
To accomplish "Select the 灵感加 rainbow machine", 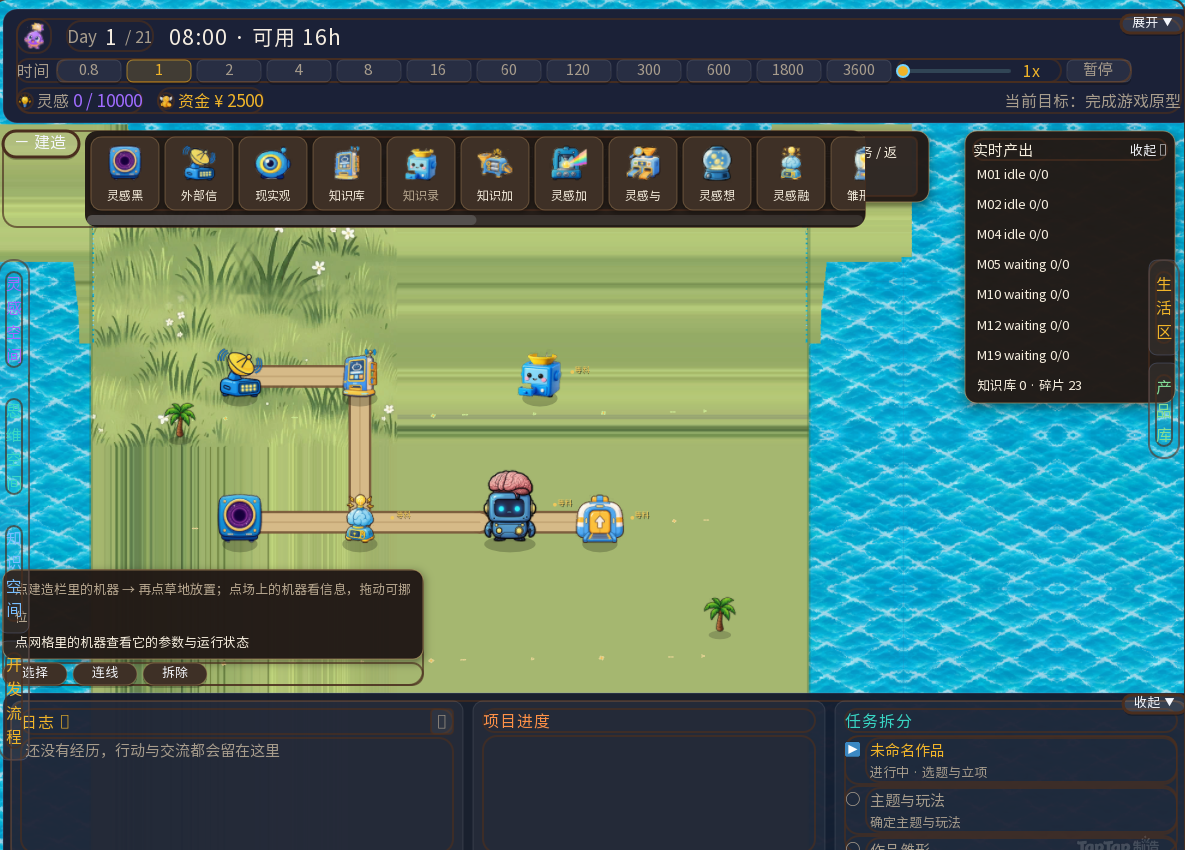I will coord(569,172).
